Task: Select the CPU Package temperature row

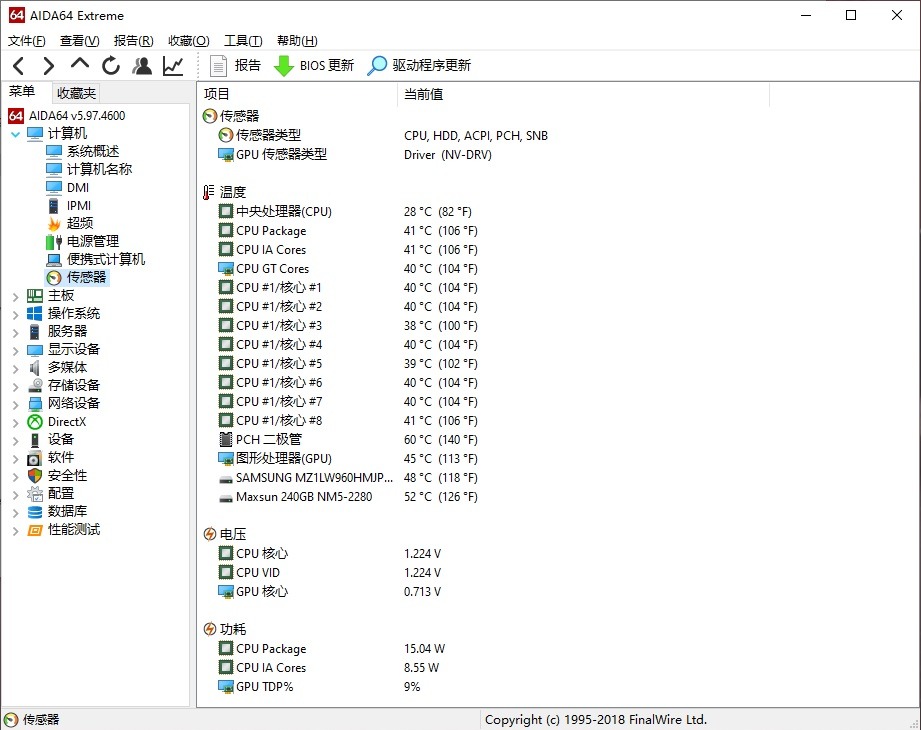Action: (x=348, y=231)
